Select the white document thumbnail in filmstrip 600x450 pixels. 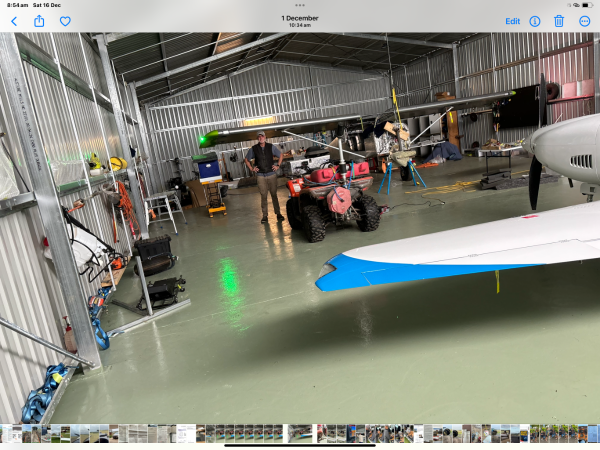[x=186, y=433]
